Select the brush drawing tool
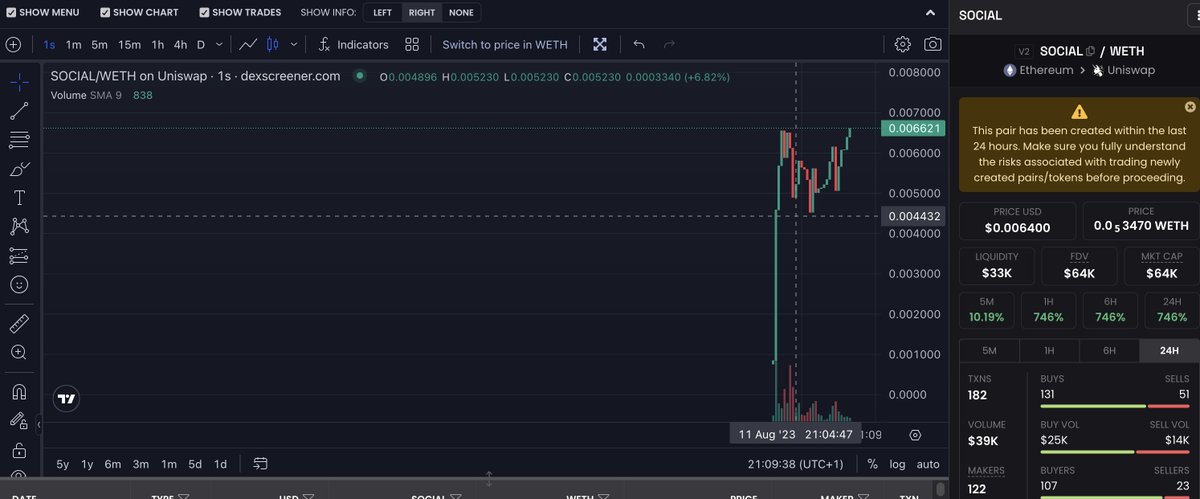This screenshot has height=499, width=1200. pos(18,169)
